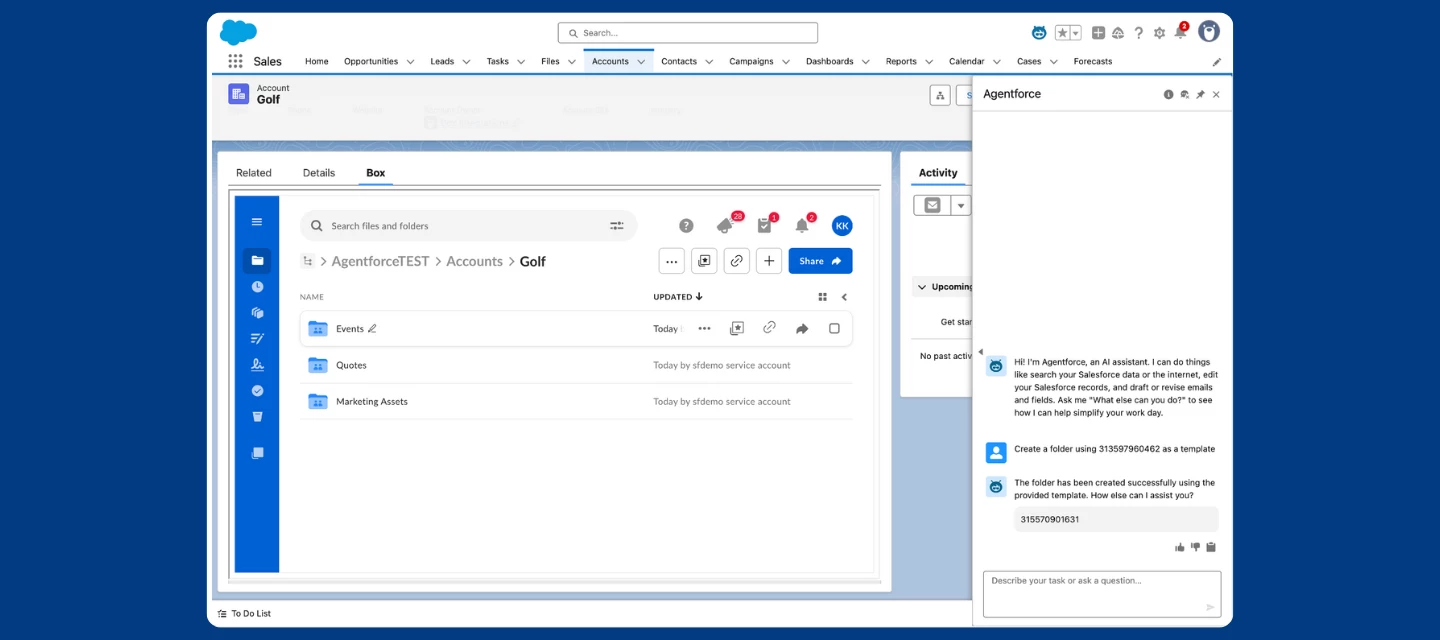This screenshot has width=1440, height=640.
Task: Open Box notifications bell icon
Action: 802,225
